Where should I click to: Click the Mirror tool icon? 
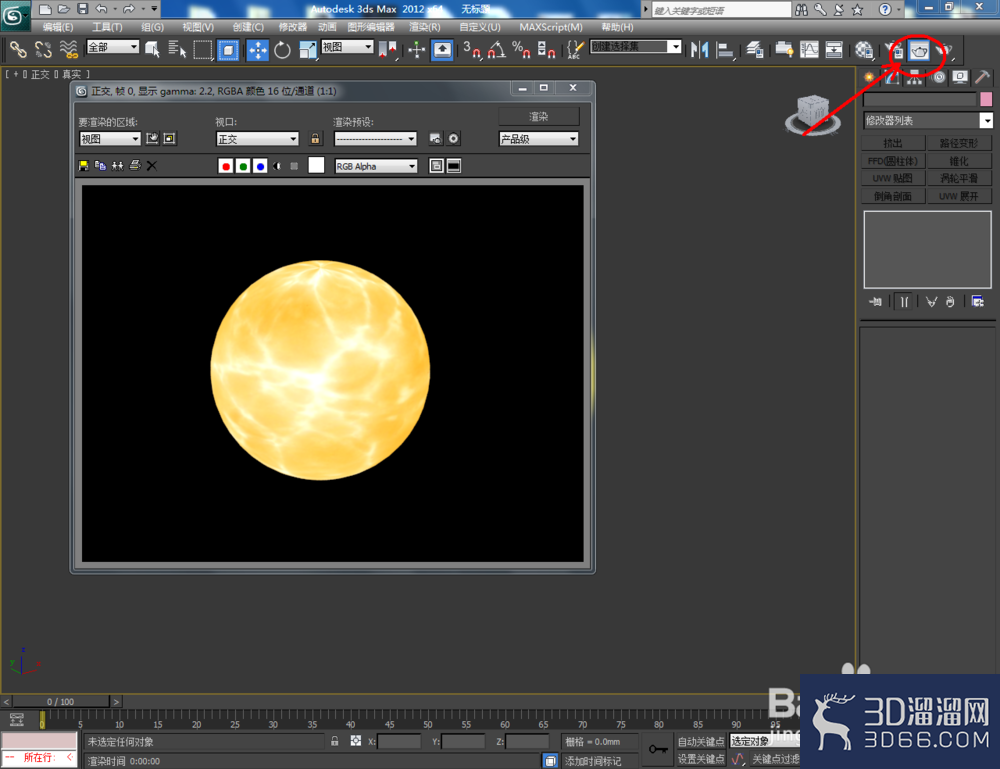click(700, 50)
